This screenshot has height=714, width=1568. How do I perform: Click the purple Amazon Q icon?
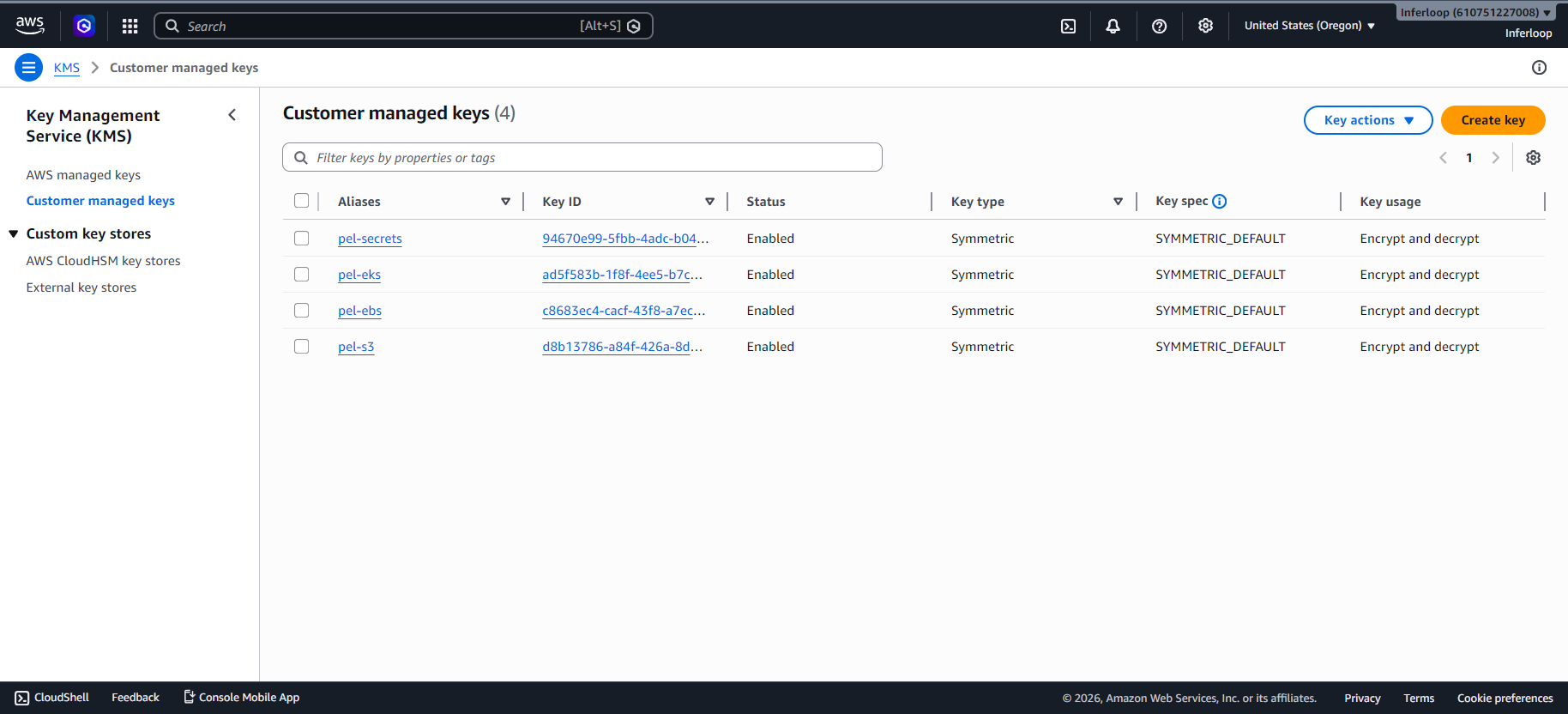[84, 26]
